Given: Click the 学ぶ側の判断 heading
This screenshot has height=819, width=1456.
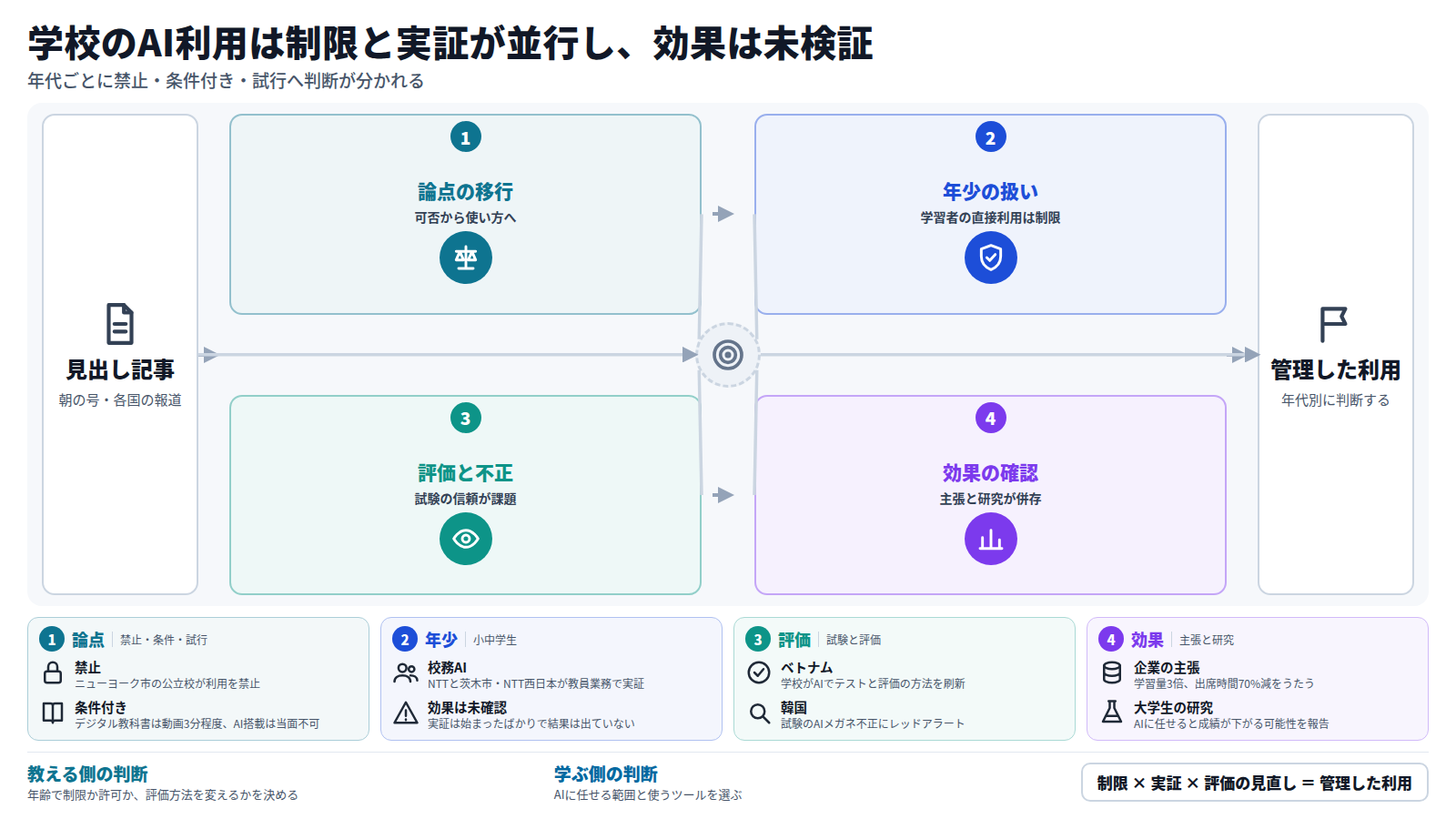Looking at the screenshot, I should tap(606, 774).
